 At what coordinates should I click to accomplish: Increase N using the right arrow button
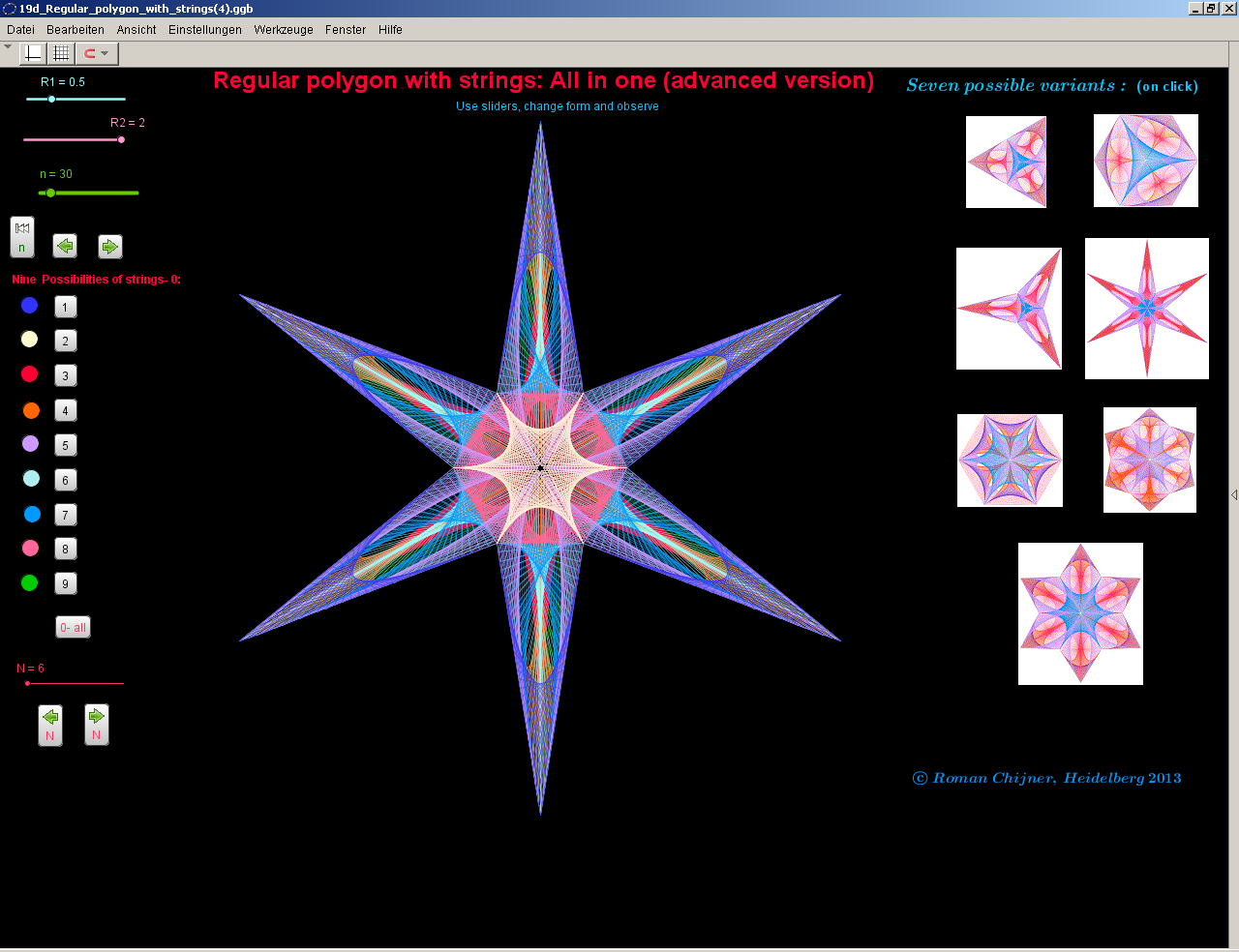coord(97,725)
